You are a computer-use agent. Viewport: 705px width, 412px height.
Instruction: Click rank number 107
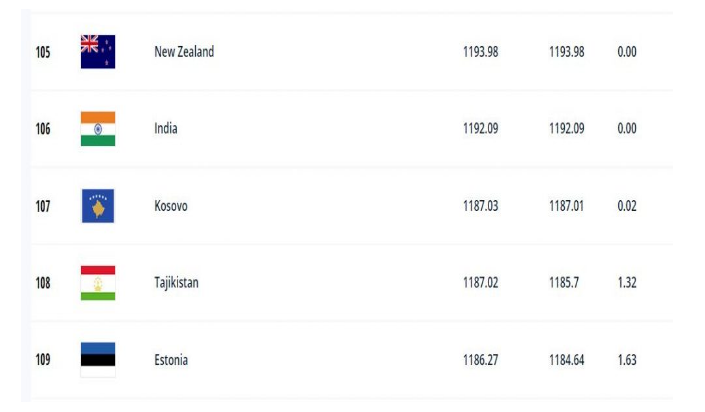click(x=43, y=206)
